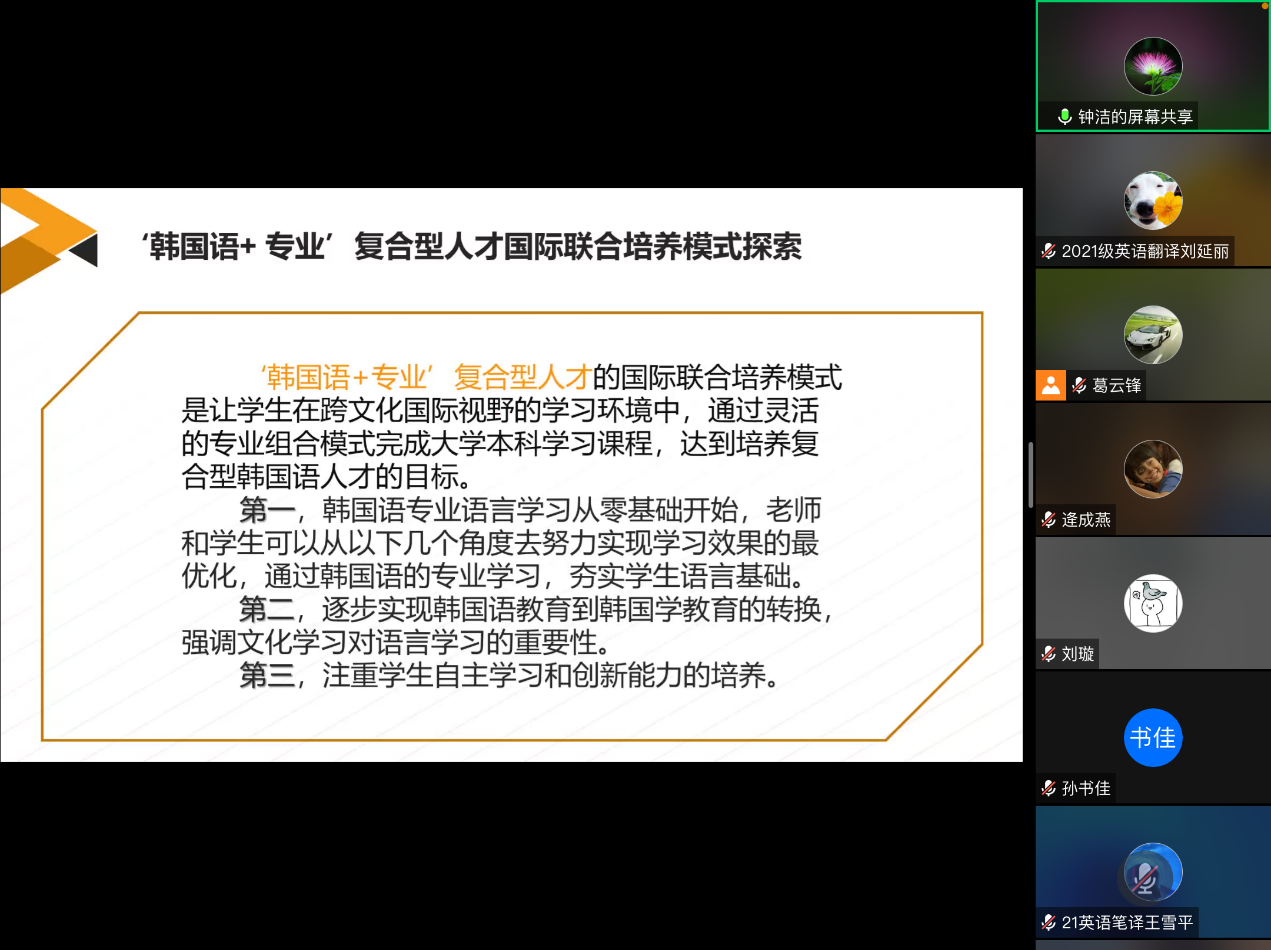Viewport: 1271px width, 950px height.
Task: Click the blue 书佳 circular avatar
Action: (1153, 738)
